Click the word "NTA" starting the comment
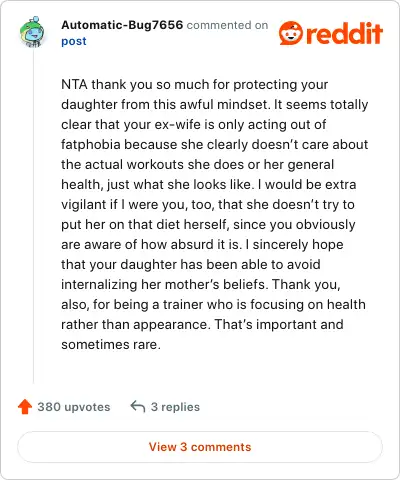Screen dimensions: 400x480 pos(74,84)
